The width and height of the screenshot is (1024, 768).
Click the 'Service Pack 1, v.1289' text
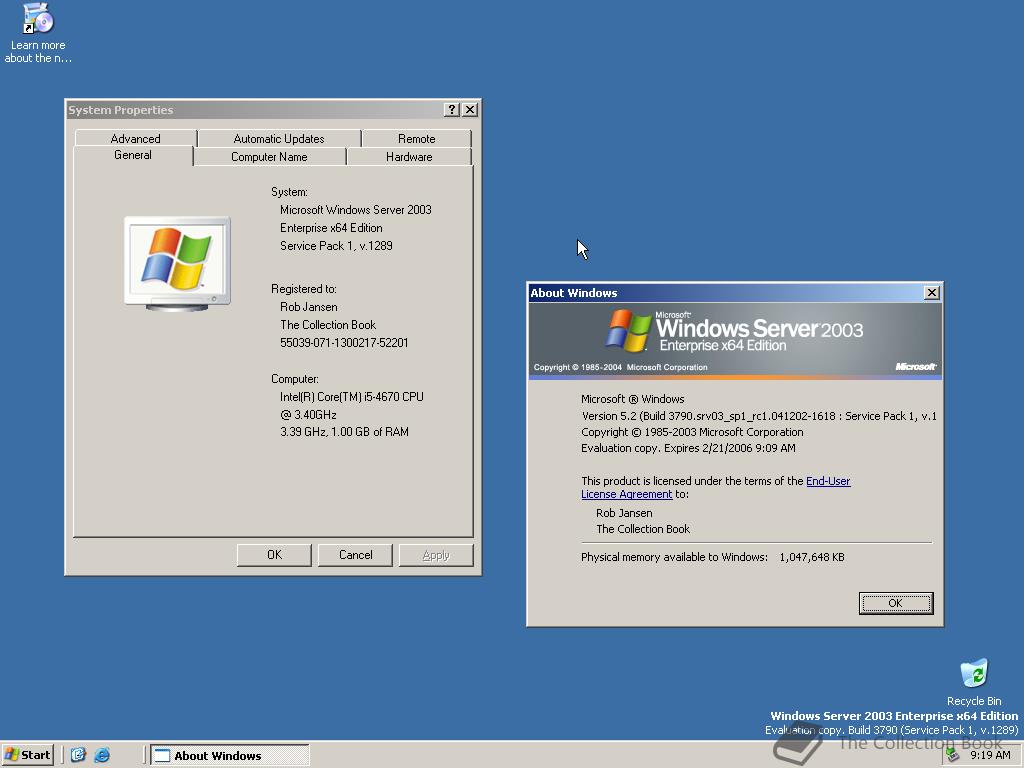(x=336, y=246)
